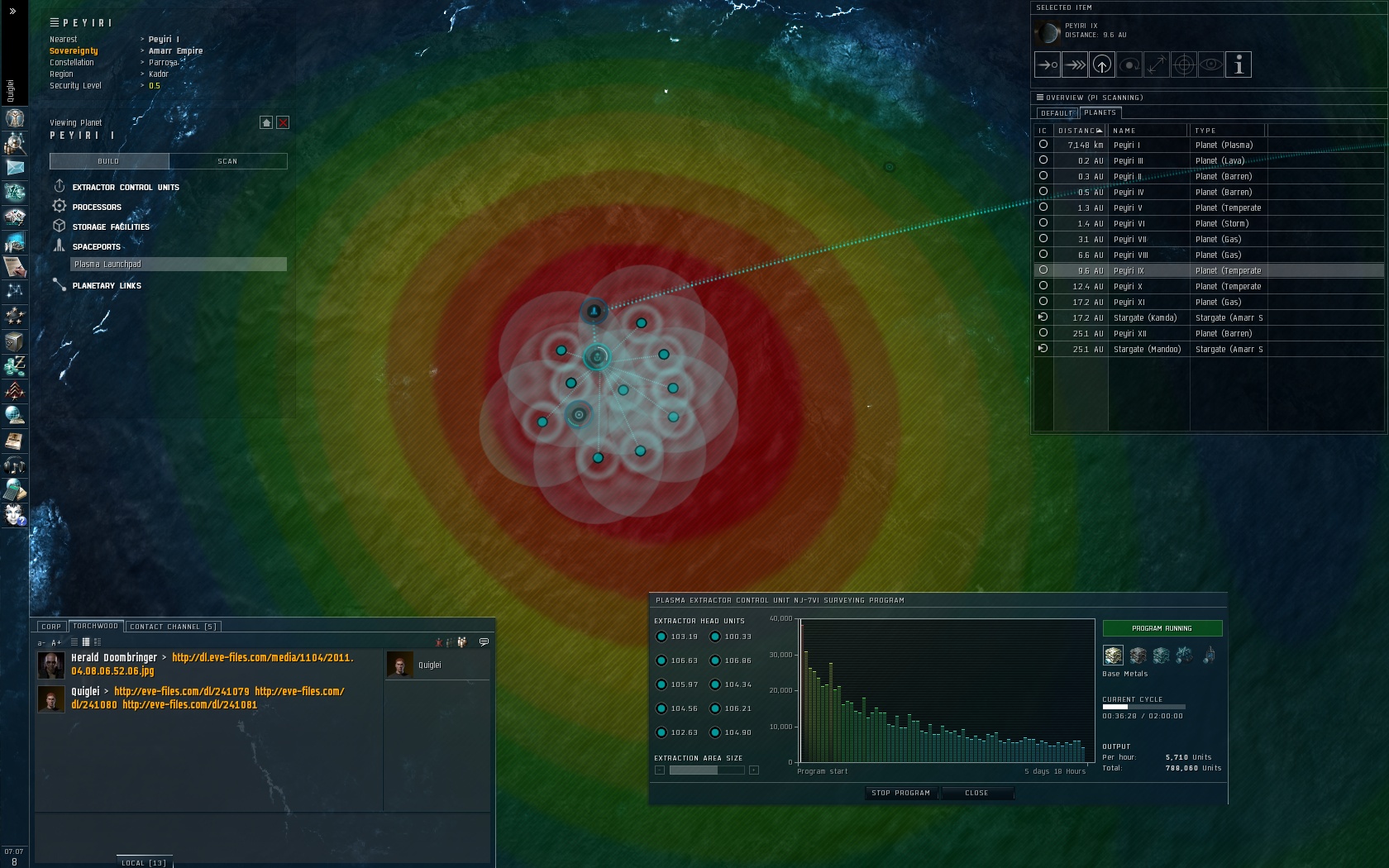Toggle extractor head unit 100.33

[715, 637]
